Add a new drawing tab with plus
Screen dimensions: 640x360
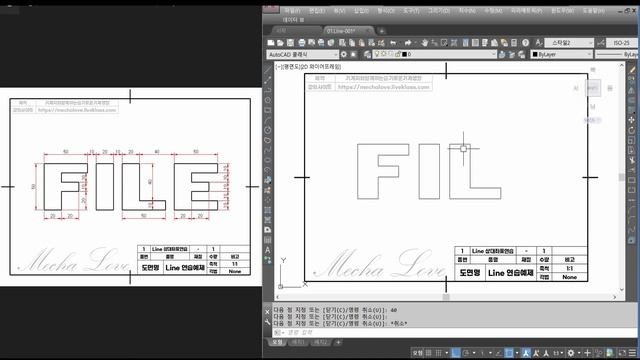coord(382,31)
